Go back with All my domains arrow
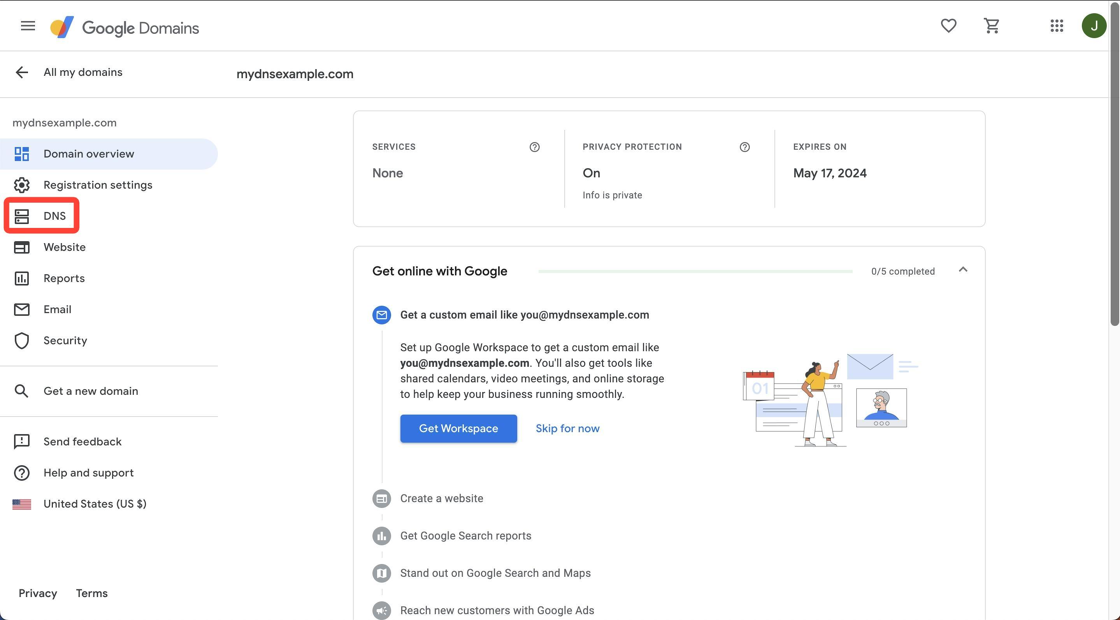Screen dimensions: 1120x620 [x=22, y=72]
